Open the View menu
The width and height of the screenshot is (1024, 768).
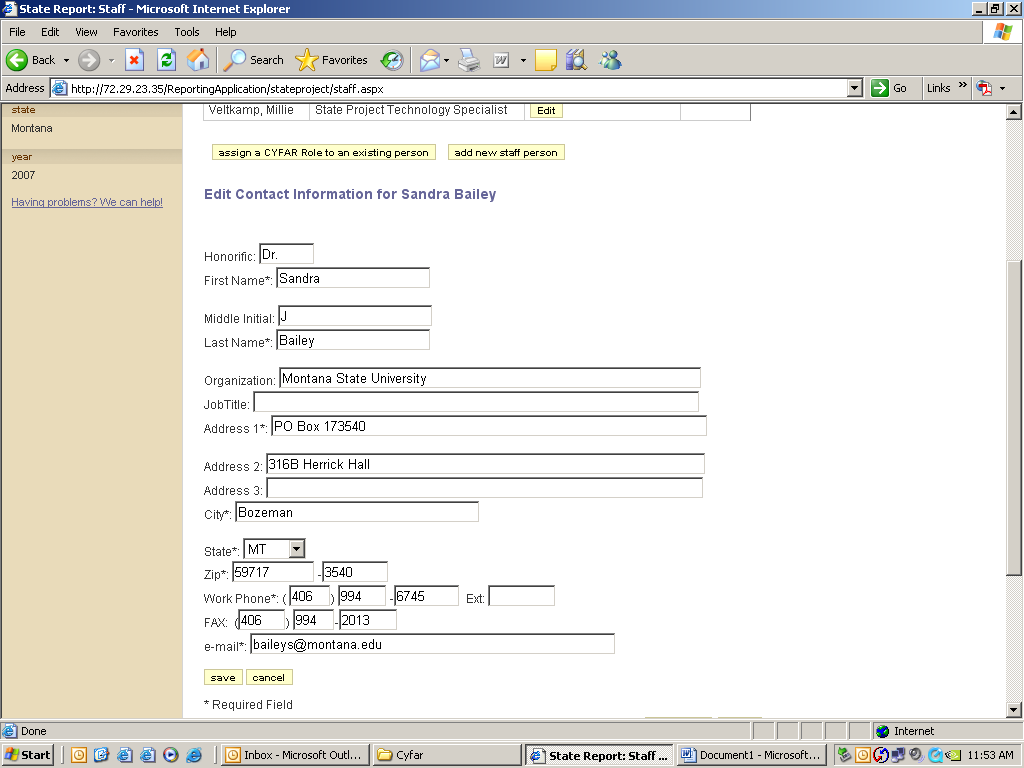pos(86,32)
